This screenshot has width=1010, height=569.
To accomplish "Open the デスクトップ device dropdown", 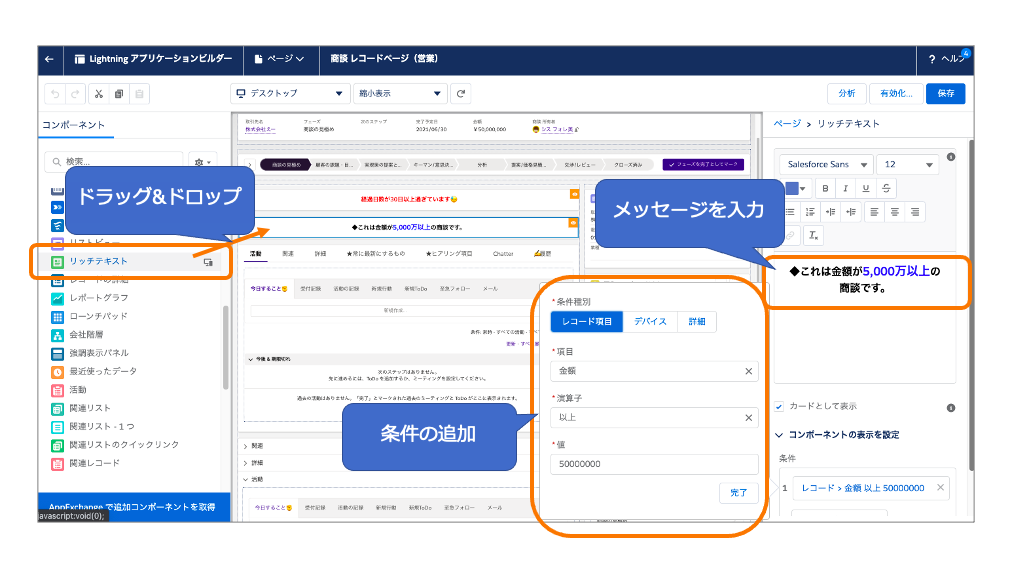I will (290, 93).
